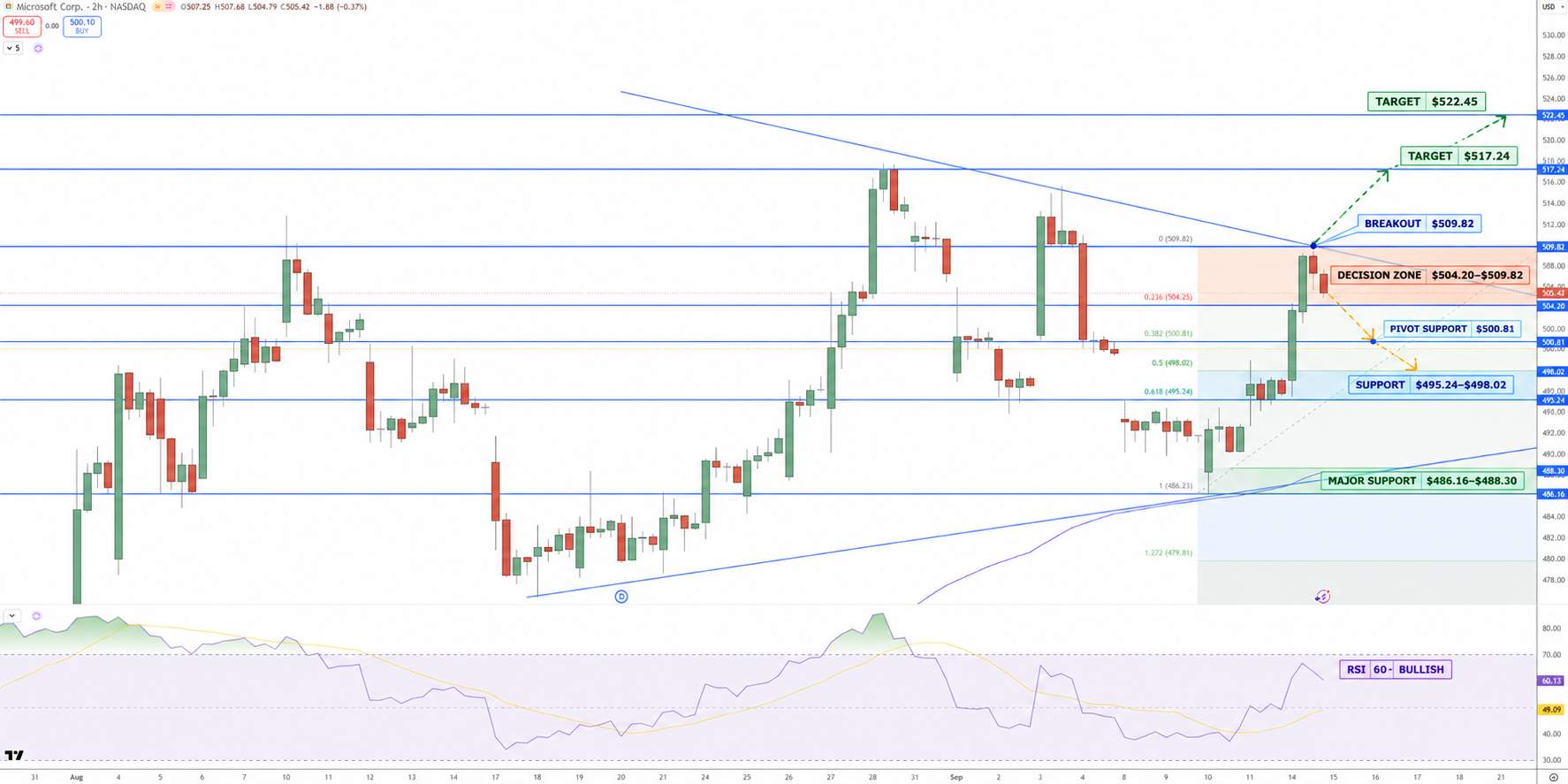1568x784 pixels.
Task: Click the BUY 500.10 button
Action: [x=82, y=27]
